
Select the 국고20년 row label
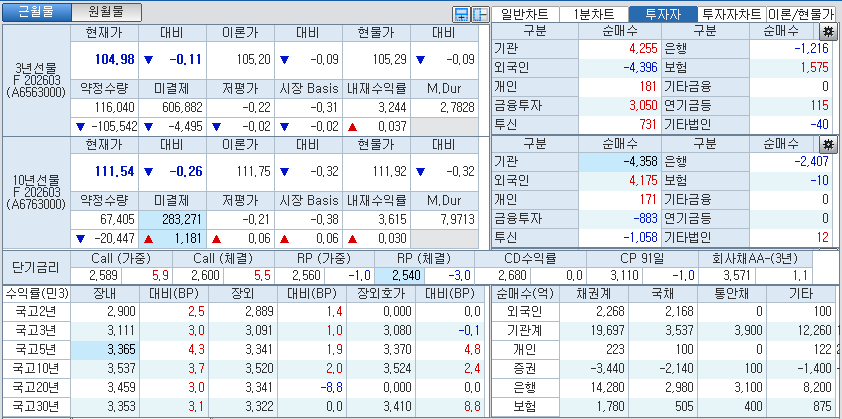coord(36,387)
